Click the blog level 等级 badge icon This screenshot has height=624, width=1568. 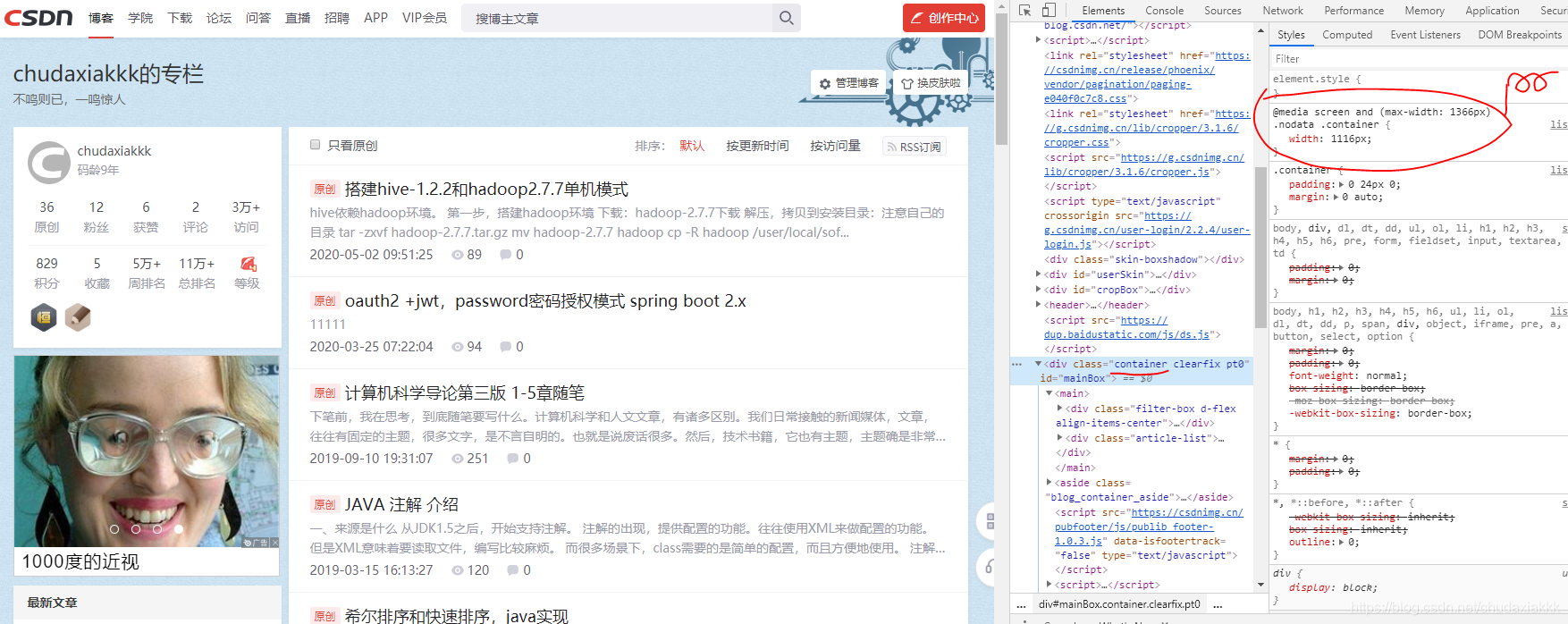[248, 264]
